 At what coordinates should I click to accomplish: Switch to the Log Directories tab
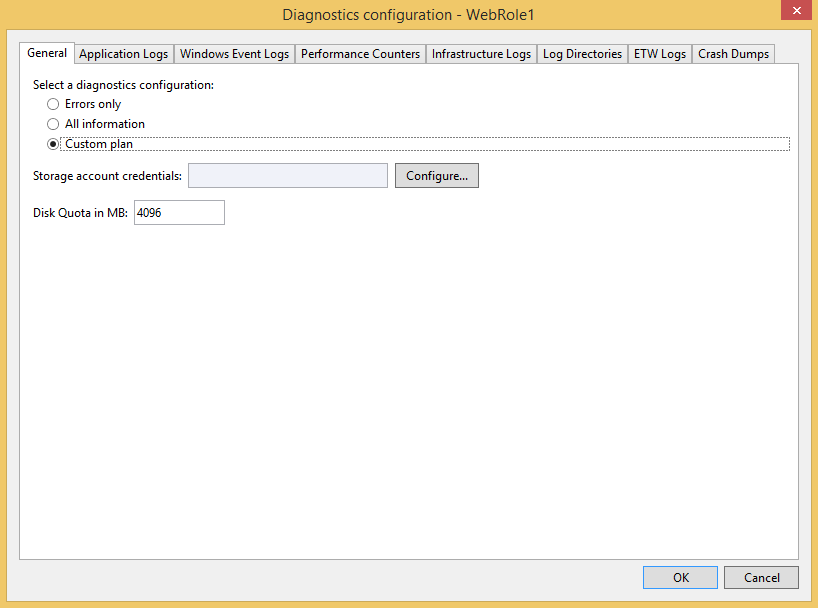tap(582, 54)
